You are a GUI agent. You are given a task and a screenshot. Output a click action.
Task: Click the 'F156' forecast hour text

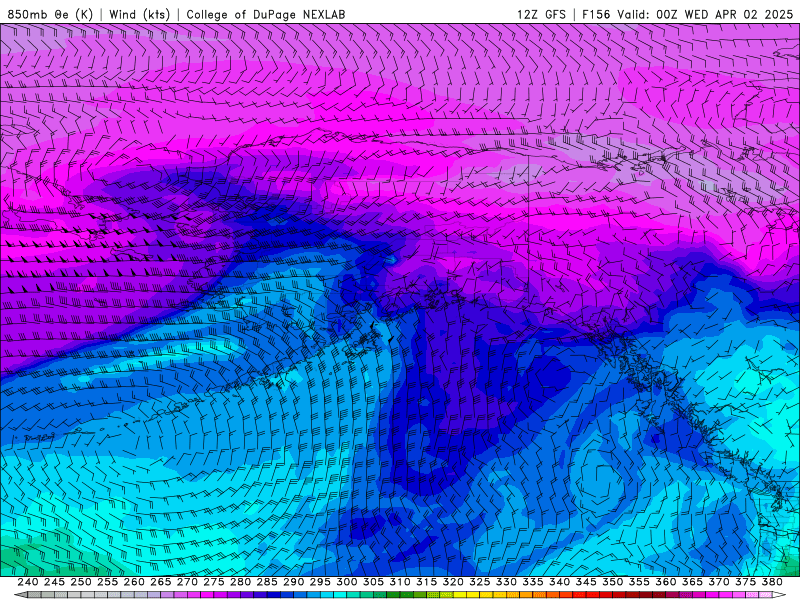click(x=596, y=14)
